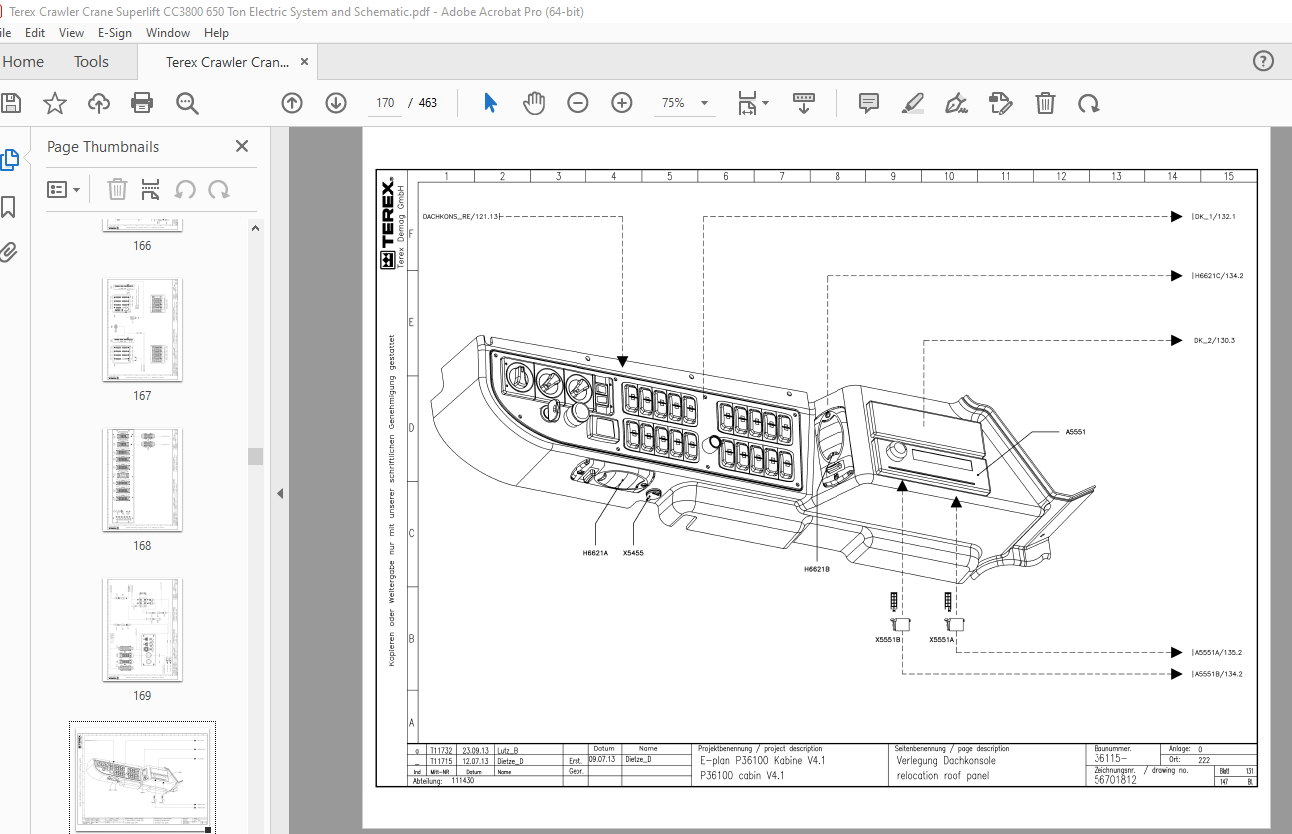Screen dimensions: 1292x834
Task: Open the Window menu
Action: click(168, 33)
